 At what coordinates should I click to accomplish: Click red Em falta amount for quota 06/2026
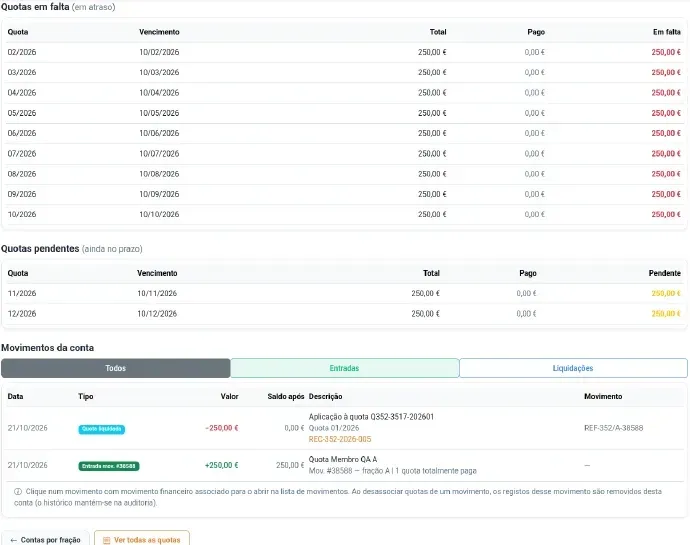[x=666, y=133]
